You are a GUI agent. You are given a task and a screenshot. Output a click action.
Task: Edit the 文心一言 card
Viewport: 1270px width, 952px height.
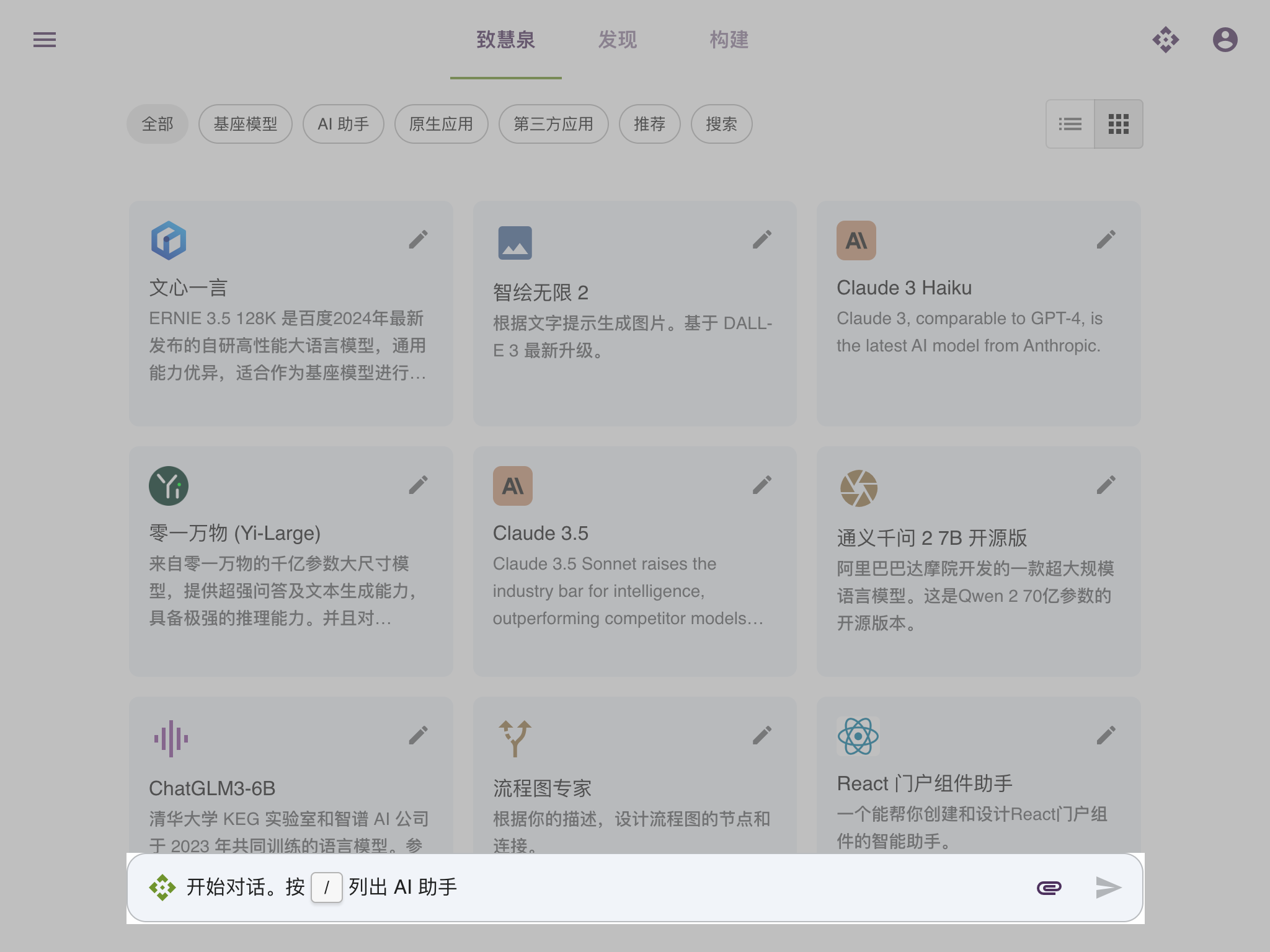pos(419,239)
